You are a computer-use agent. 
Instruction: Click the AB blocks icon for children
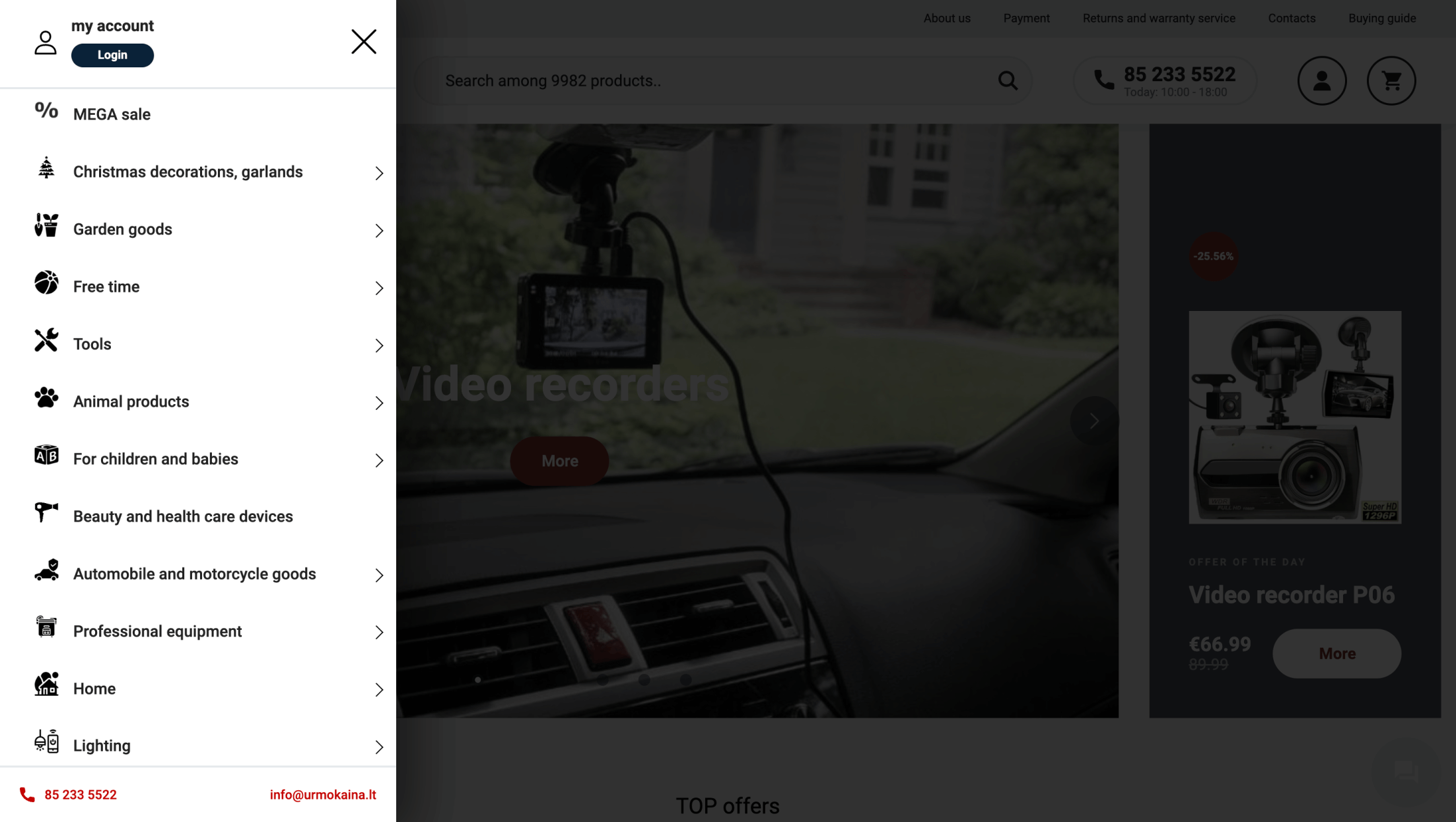(46, 455)
